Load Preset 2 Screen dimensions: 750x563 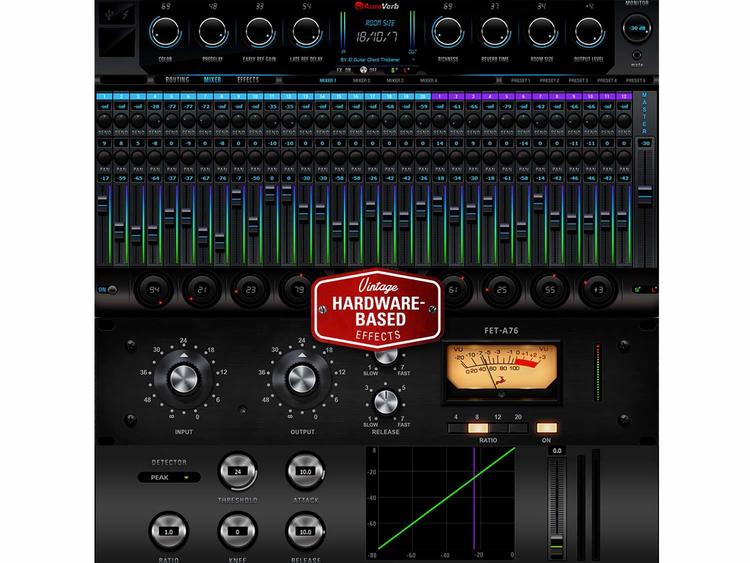(550, 81)
